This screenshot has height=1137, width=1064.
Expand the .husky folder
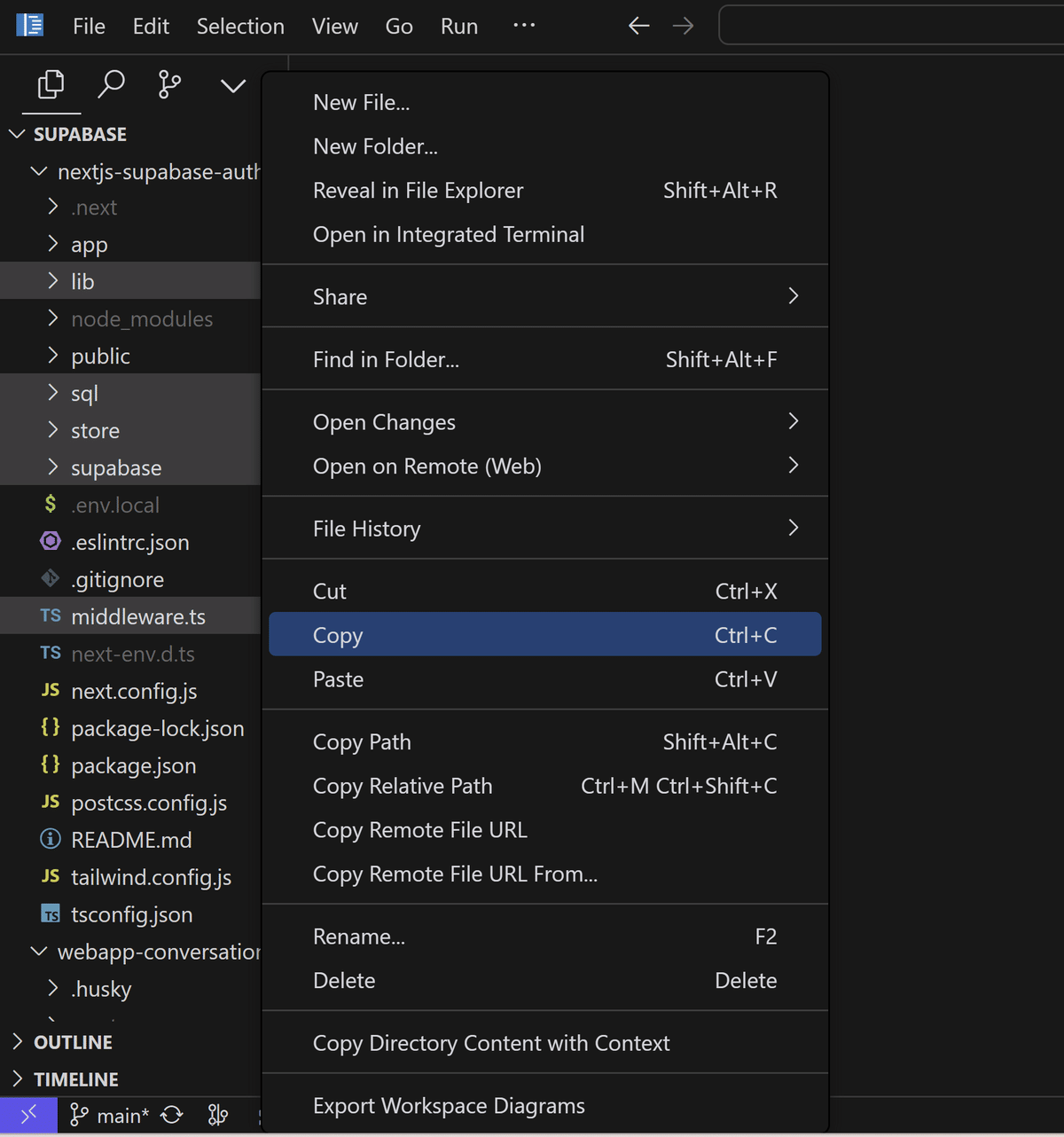(x=53, y=988)
